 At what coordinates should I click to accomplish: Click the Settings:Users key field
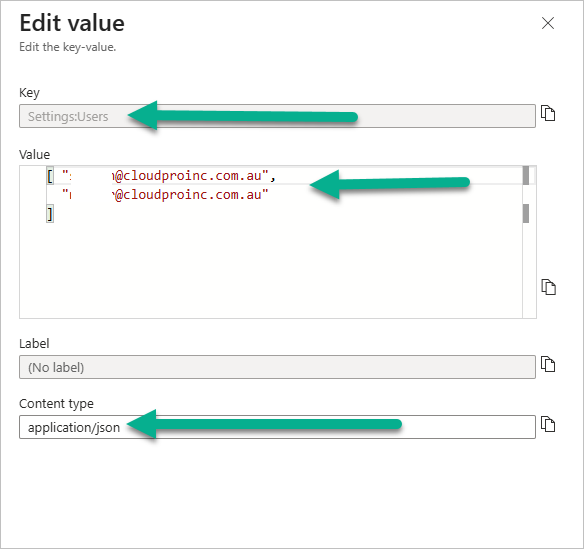coord(277,116)
